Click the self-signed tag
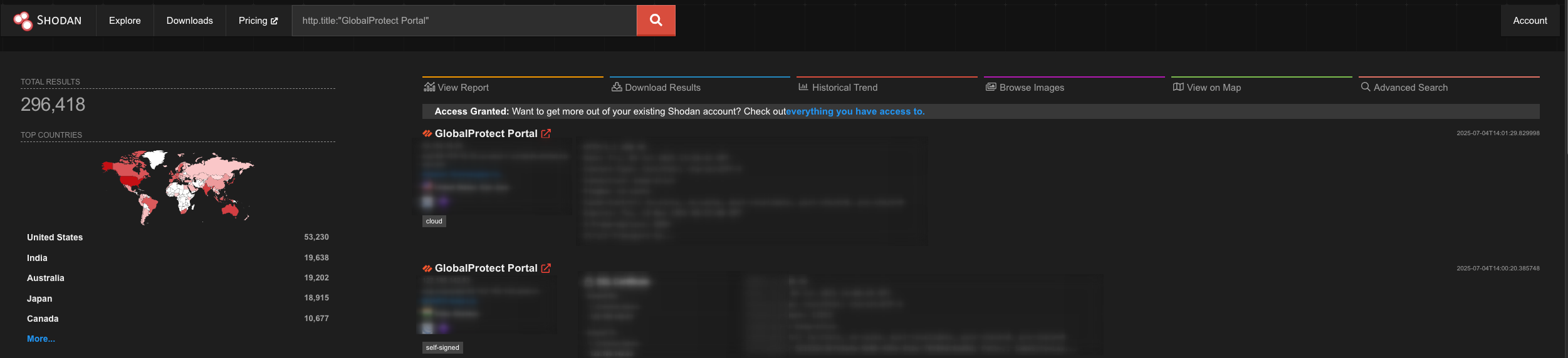1568x358 pixels. (442, 347)
